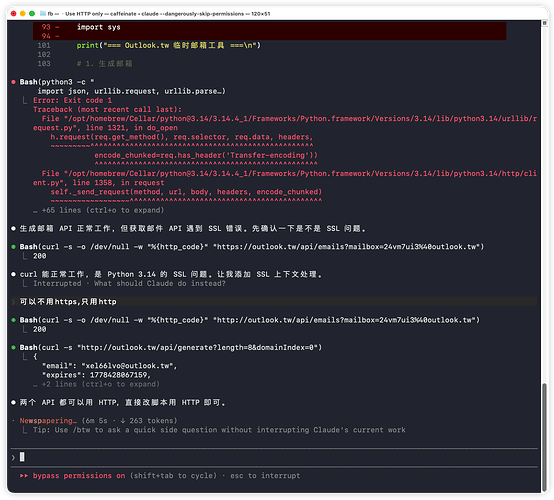Click the Newspapering status spinner line
The height and width of the screenshot is (500, 554).
coord(99,421)
